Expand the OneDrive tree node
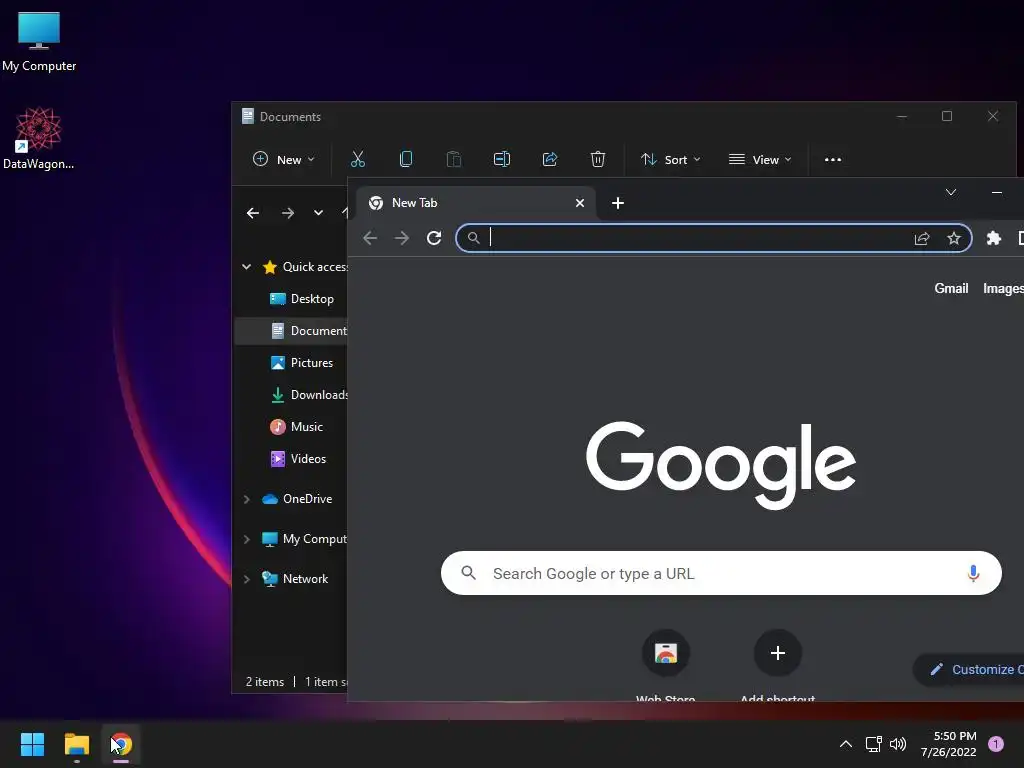The width and height of the screenshot is (1024, 768). coord(246,499)
